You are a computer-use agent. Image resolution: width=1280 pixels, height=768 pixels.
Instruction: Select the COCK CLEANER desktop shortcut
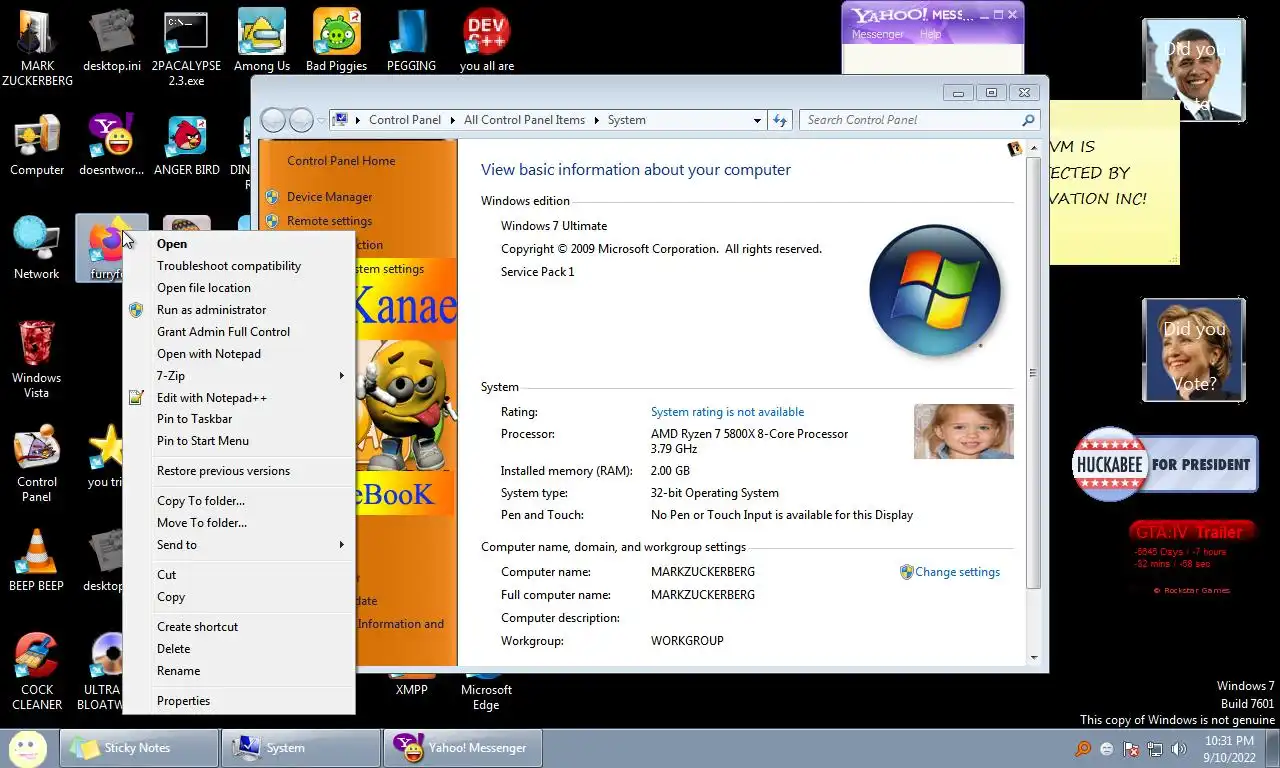pos(37,672)
